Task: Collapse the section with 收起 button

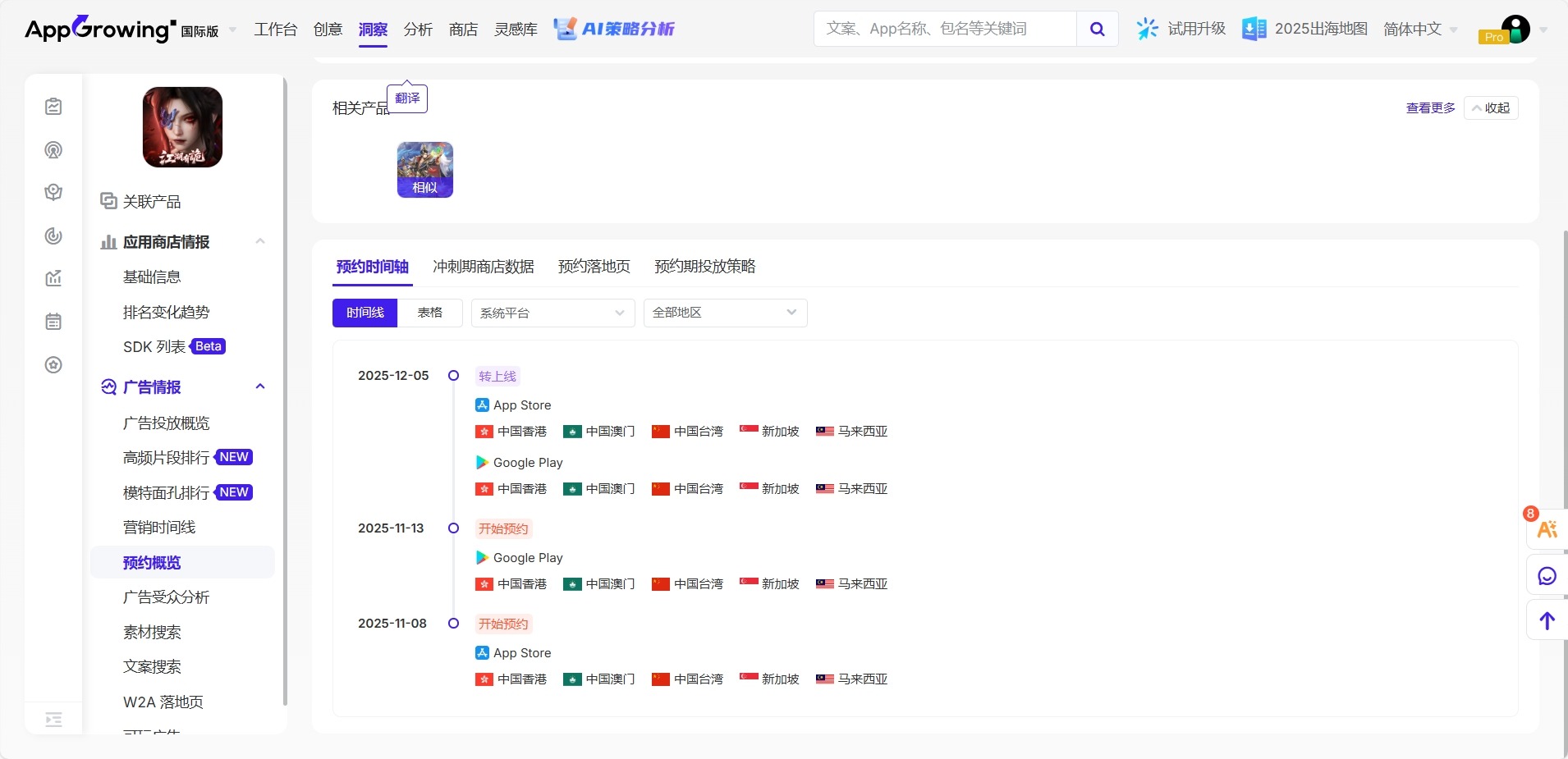Action: (x=1491, y=108)
